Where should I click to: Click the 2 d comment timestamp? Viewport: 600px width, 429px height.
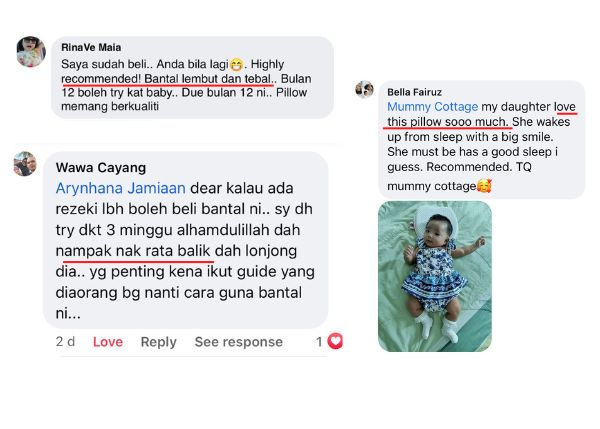(65, 341)
